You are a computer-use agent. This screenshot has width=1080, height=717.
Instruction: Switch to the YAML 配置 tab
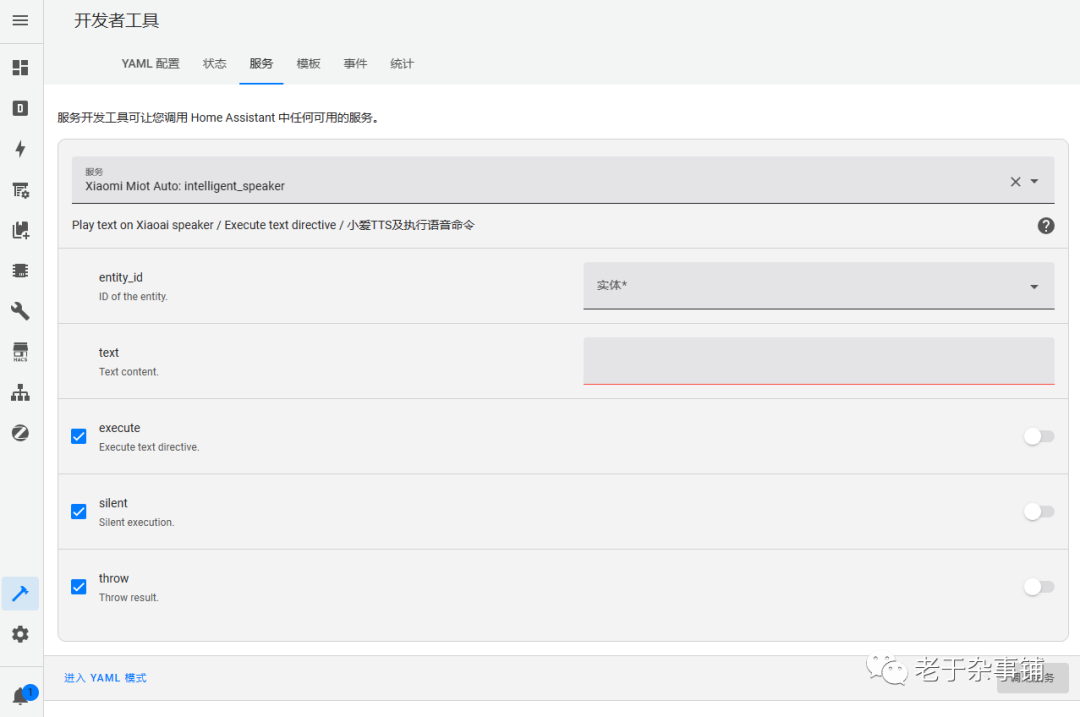coord(151,64)
